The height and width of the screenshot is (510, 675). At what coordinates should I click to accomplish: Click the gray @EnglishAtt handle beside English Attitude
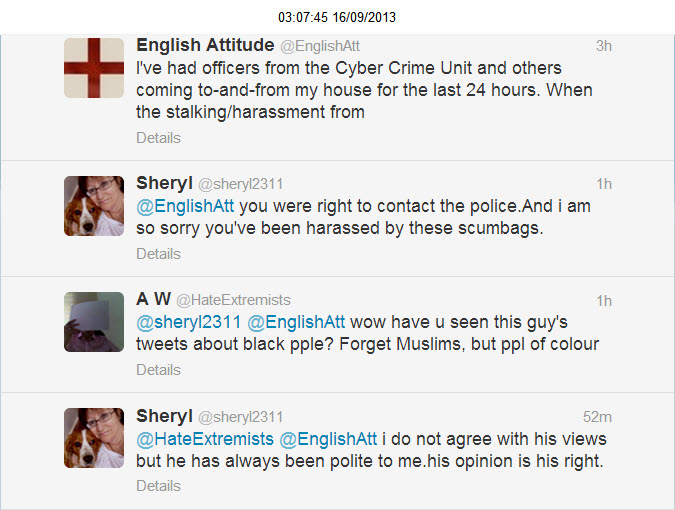(x=319, y=46)
